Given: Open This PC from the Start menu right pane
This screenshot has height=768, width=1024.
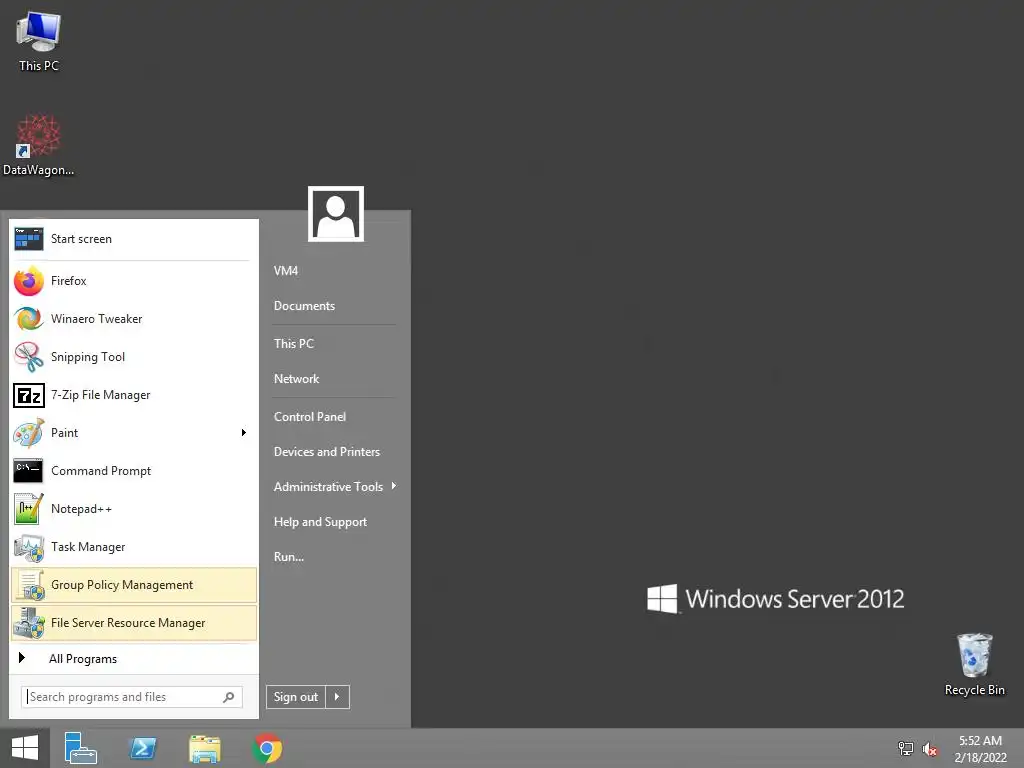Looking at the screenshot, I should (294, 344).
